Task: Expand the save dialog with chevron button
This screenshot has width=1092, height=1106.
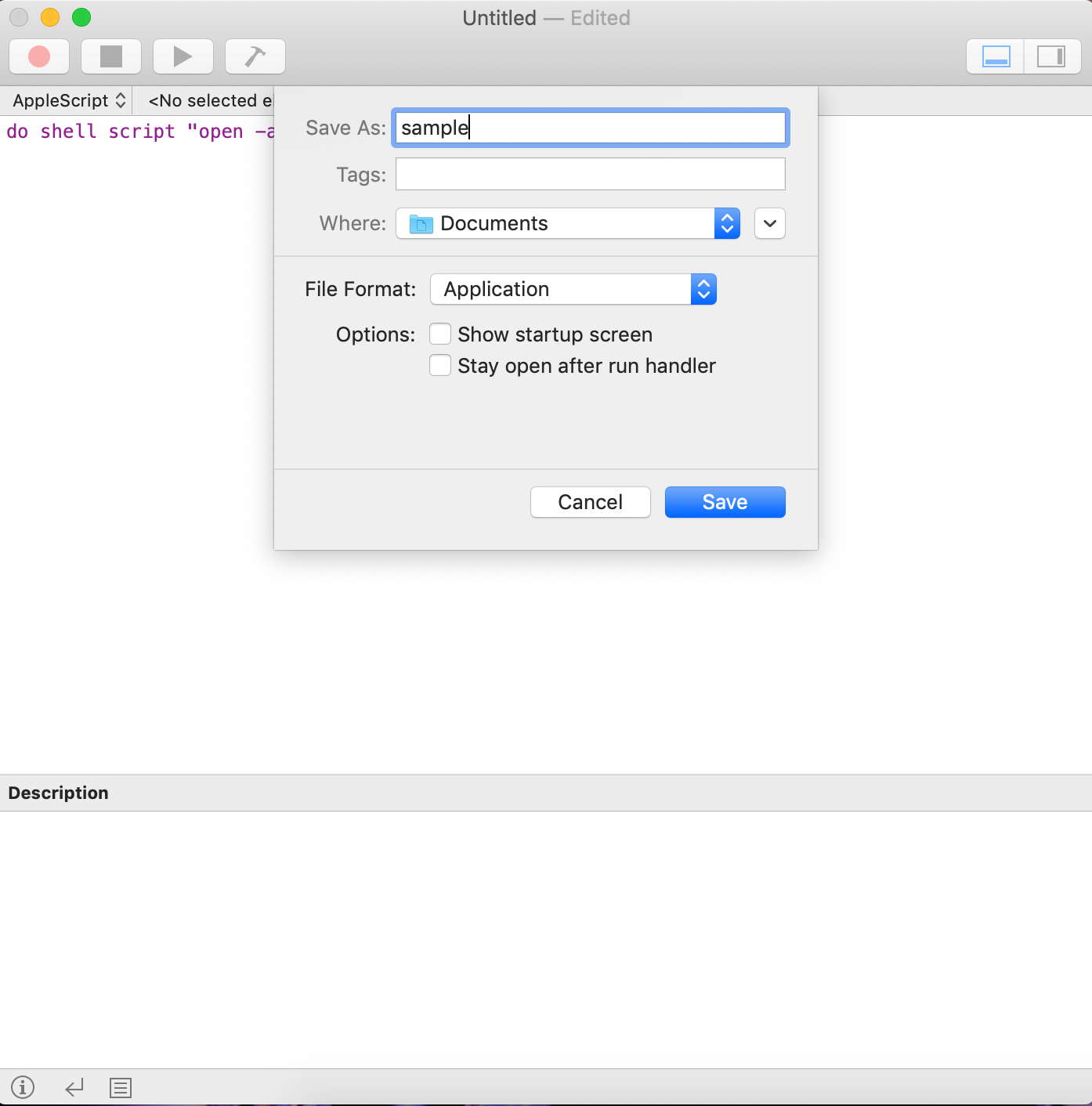Action: [x=770, y=223]
